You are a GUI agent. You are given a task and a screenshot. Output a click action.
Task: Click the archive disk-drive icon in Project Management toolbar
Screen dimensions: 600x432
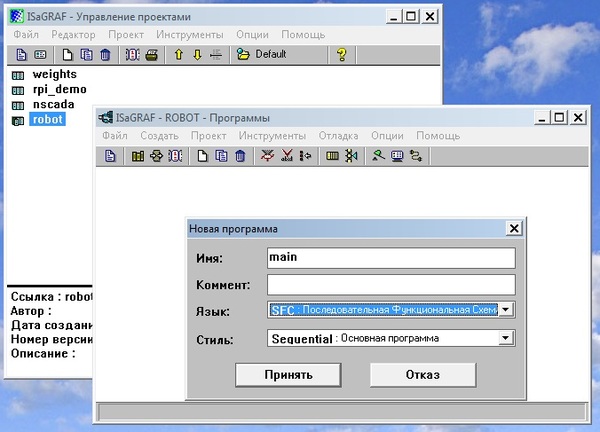coord(152,55)
